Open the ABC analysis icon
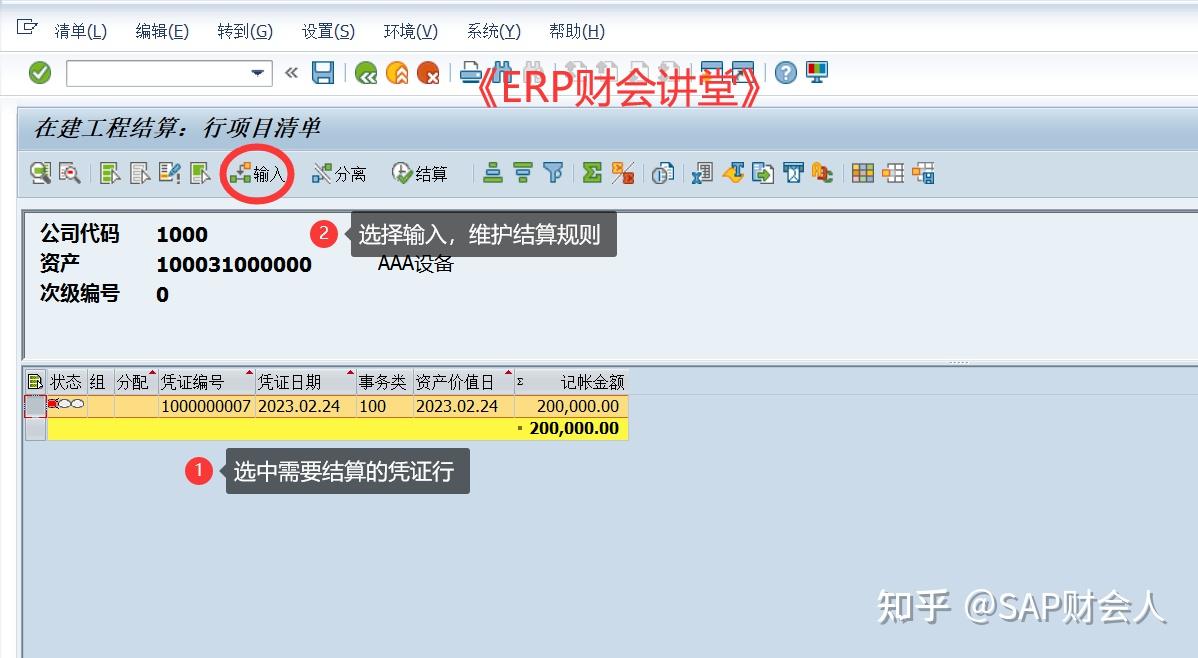This screenshot has width=1198, height=658. [820, 173]
